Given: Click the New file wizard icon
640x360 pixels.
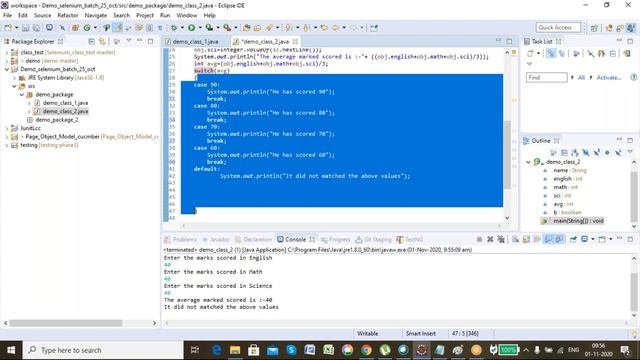Looking at the screenshot, I should (x=8, y=28).
